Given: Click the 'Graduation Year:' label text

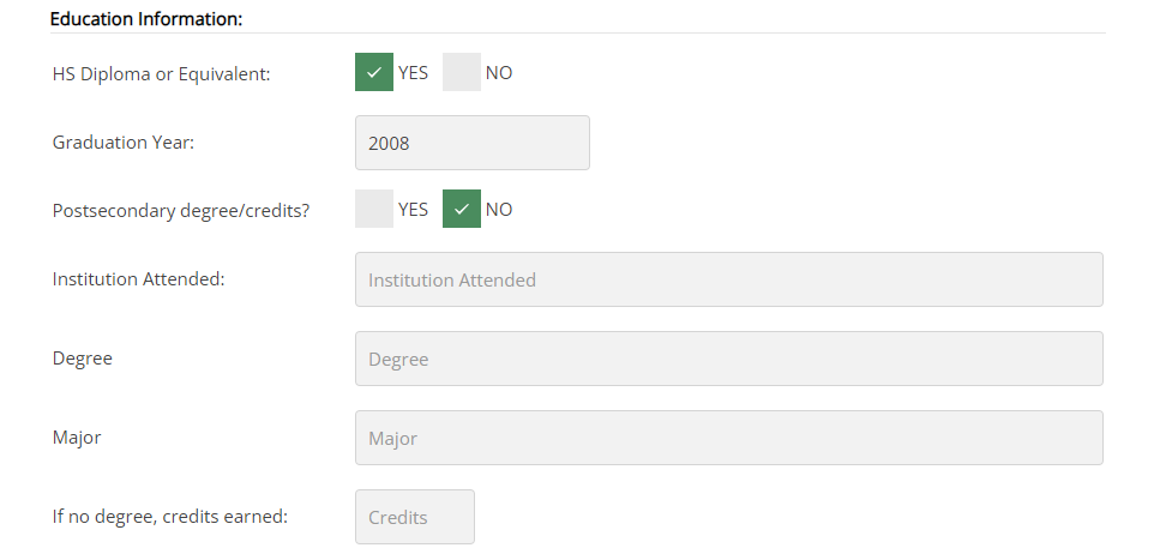Looking at the screenshot, I should (123, 142).
